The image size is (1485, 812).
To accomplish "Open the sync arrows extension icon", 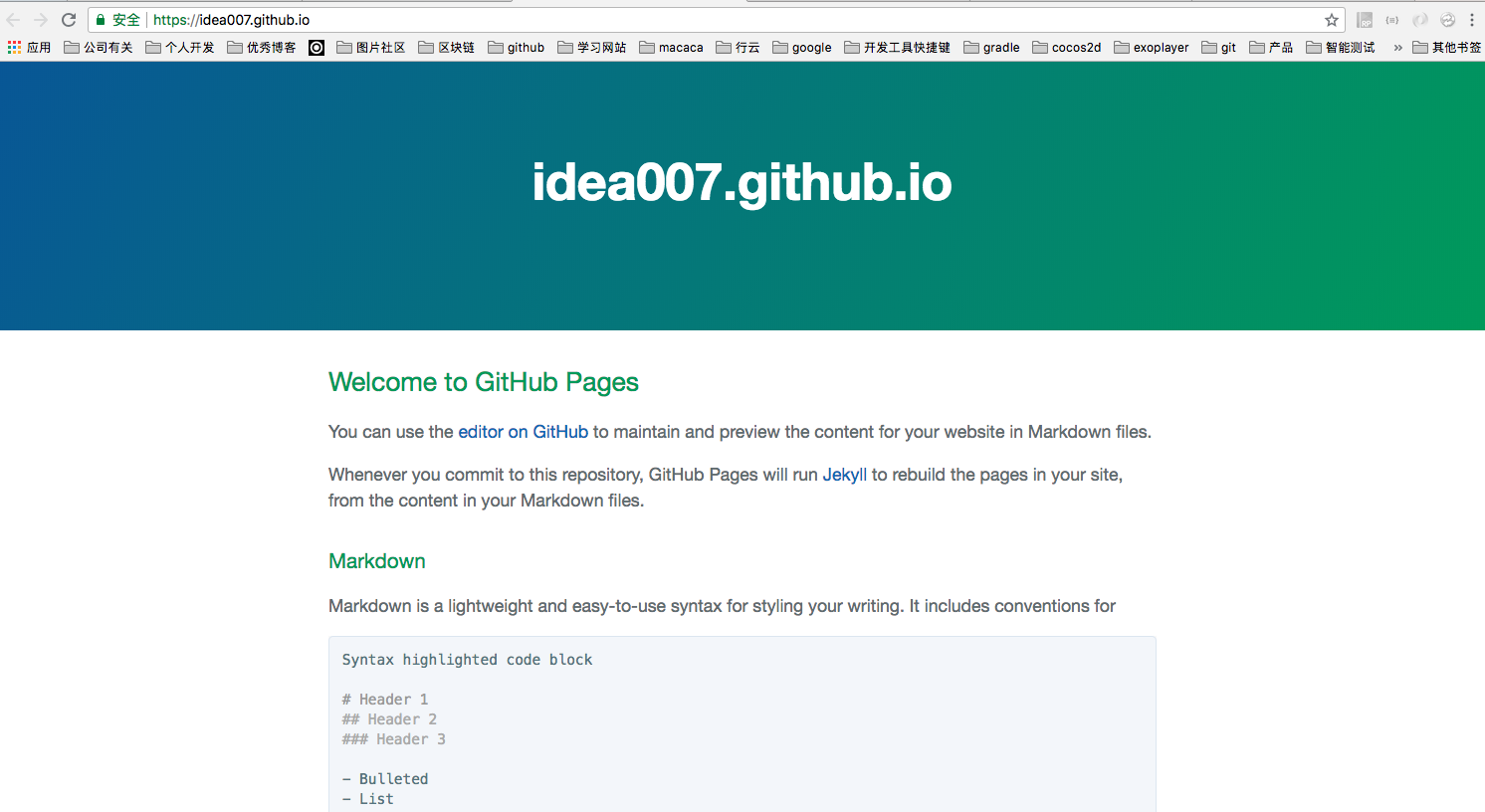I will pyautogui.click(x=1448, y=20).
